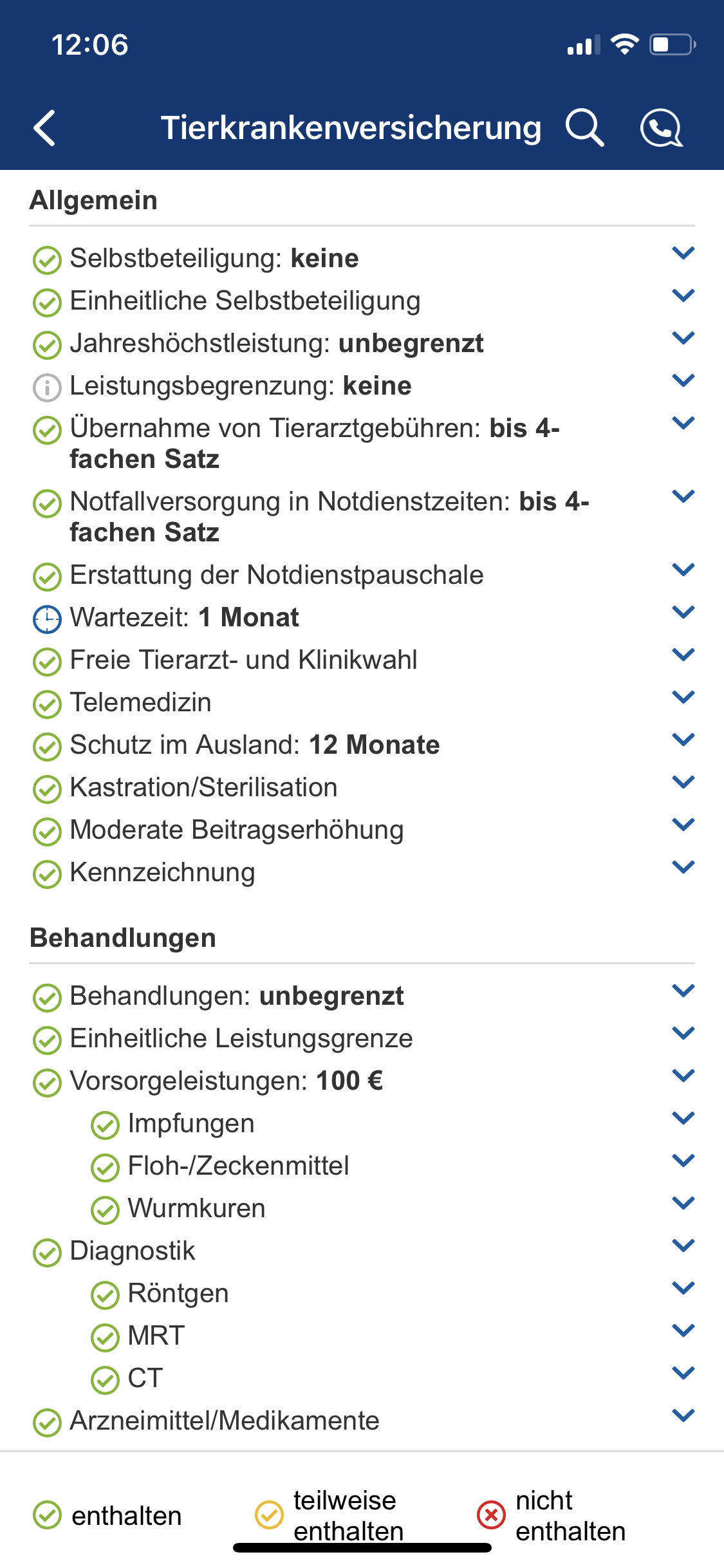Tap the green checkmark beside Impfungen
The image size is (724, 1568).
pyautogui.click(x=105, y=1125)
